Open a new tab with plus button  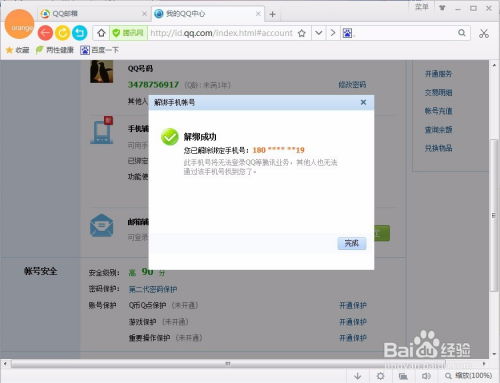272,14
